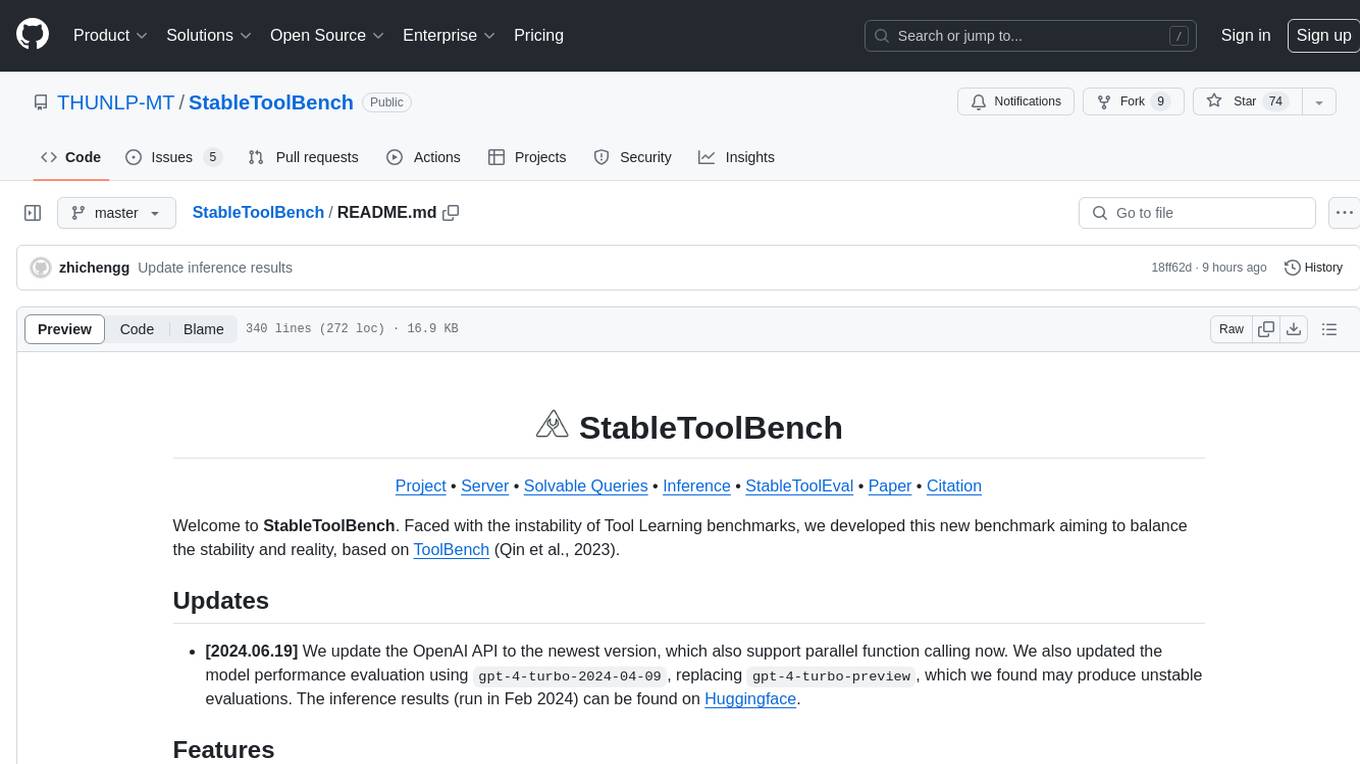Toggle the file tree side panel
Image resolution: width=1360 pixels, height=764 pixels.
pos(33,213)
